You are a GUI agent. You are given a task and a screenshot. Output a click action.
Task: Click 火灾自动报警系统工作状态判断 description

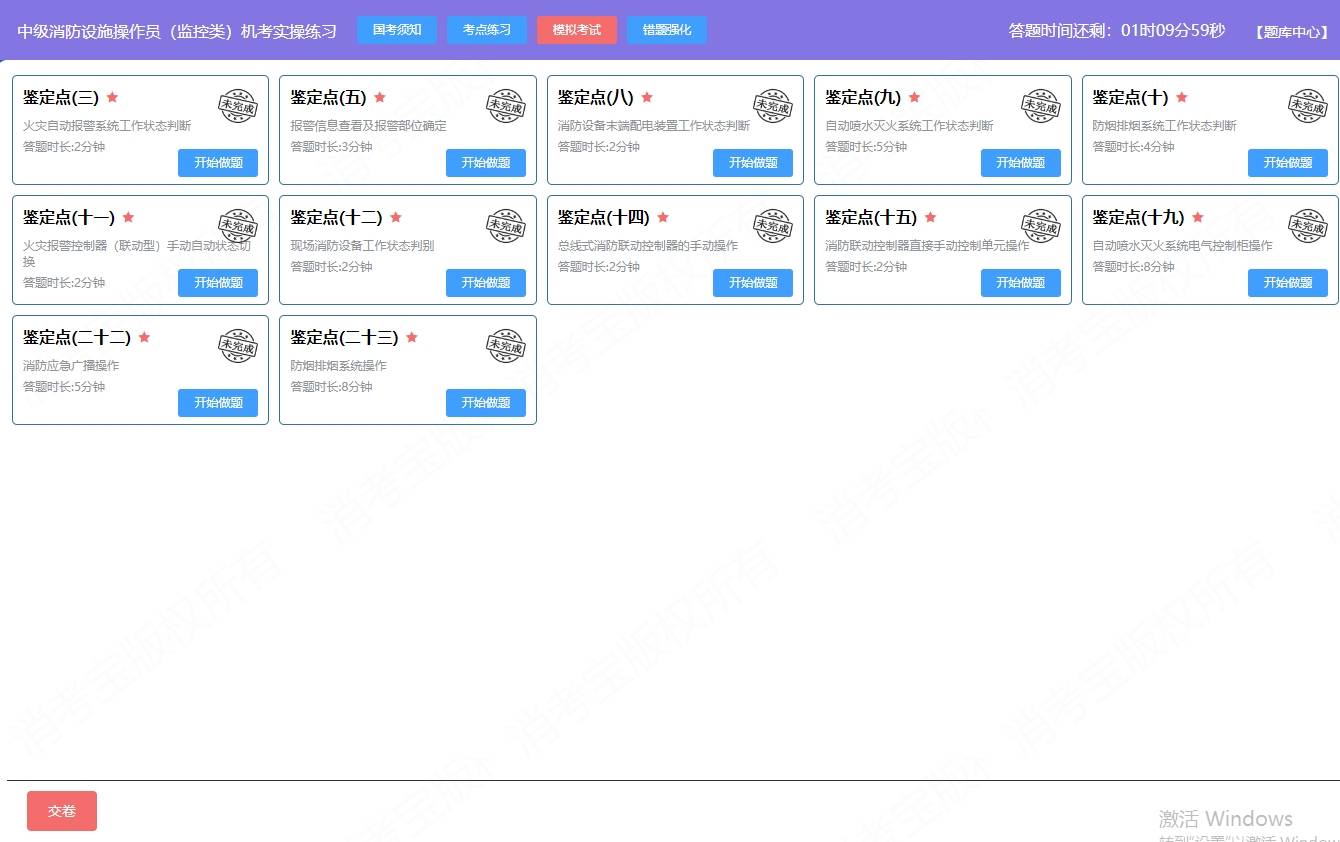click(x=107, y=126)
